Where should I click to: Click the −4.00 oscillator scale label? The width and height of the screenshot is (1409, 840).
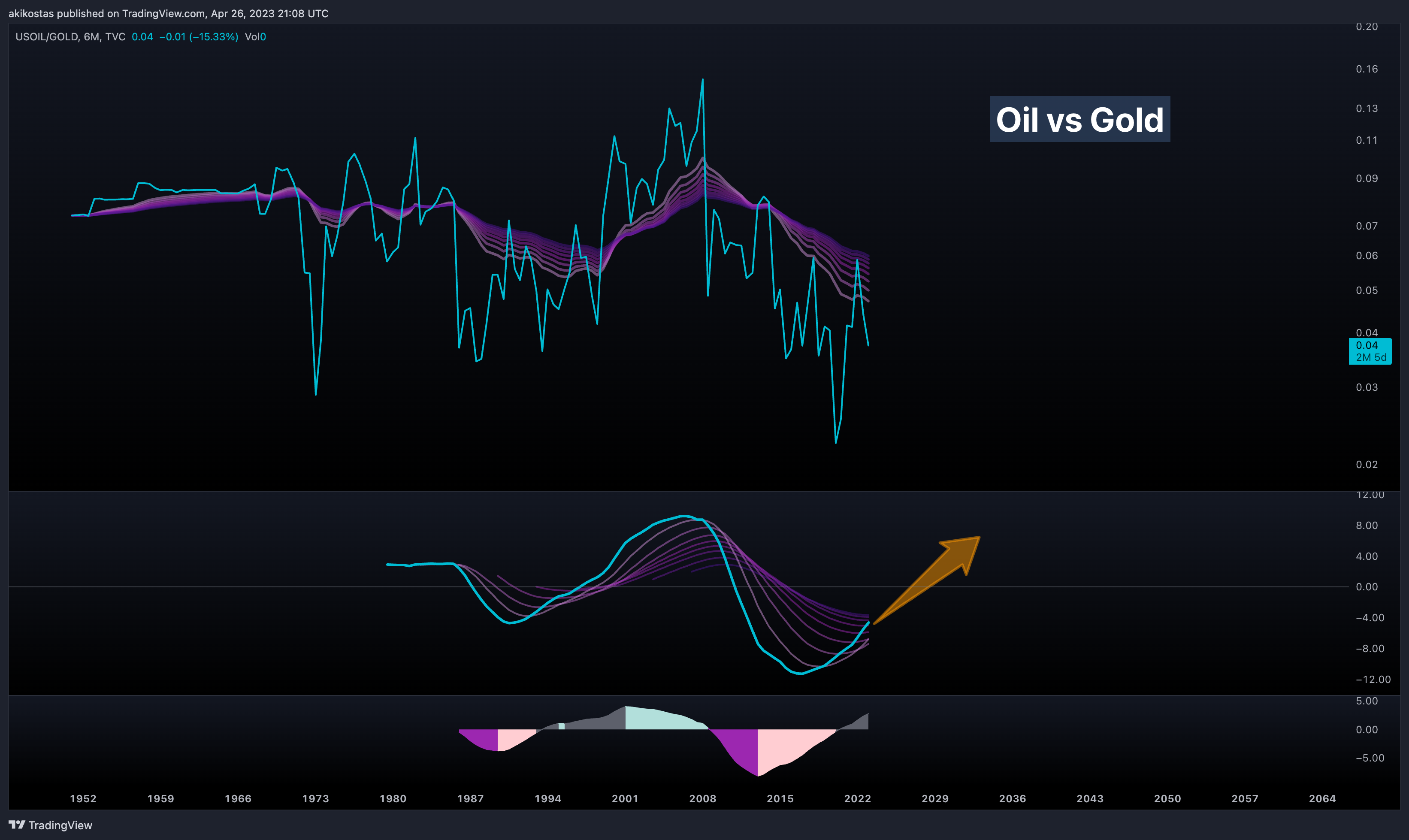1370,618
